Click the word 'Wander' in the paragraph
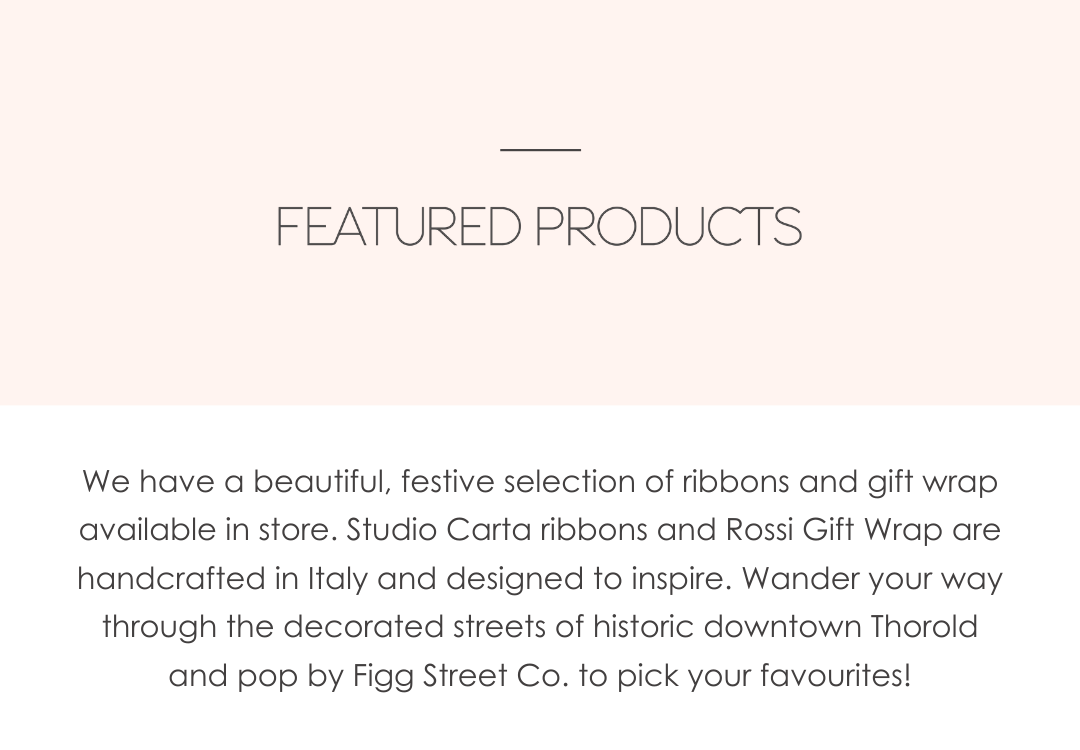This screenshot has height=750, width=1080. pyautogui.click(x=800, y=579)
